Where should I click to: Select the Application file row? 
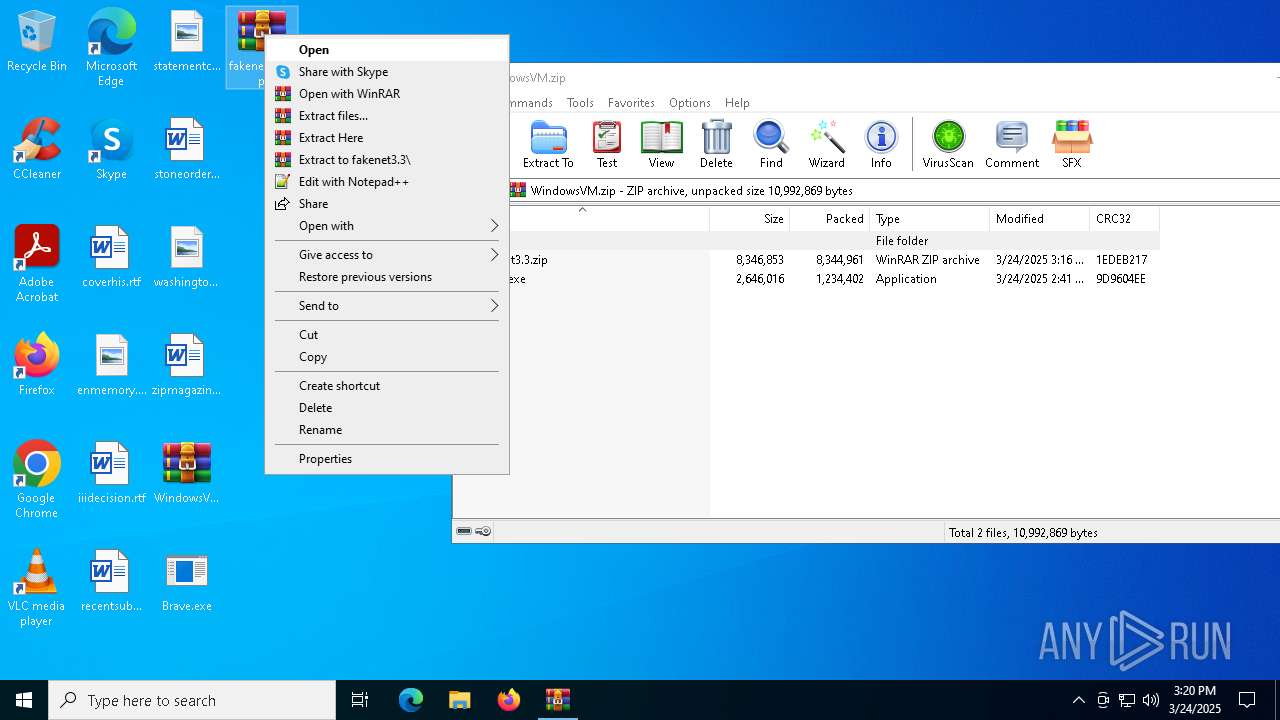coord(835,279)
